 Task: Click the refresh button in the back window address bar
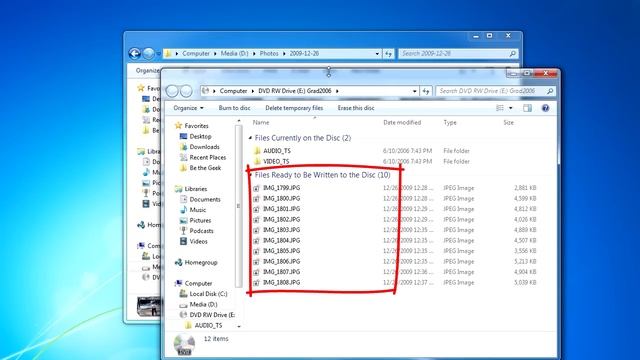pyautogui.click(x=389, y=53)
